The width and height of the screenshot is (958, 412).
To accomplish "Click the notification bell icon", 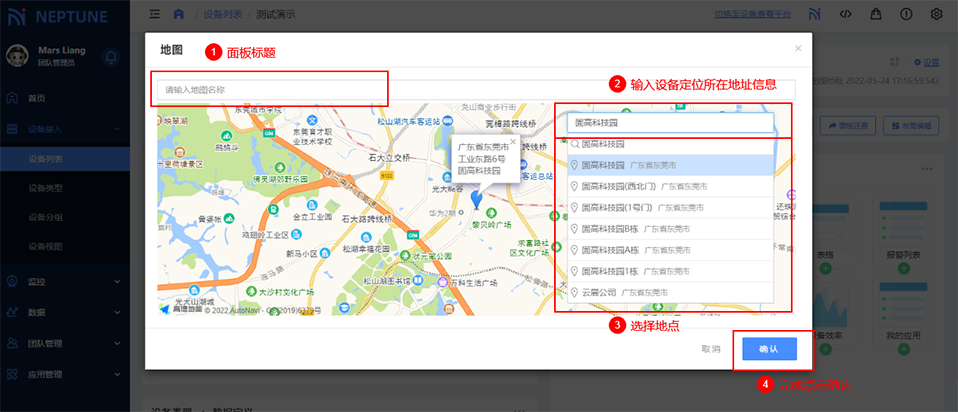I will [111, 57].
